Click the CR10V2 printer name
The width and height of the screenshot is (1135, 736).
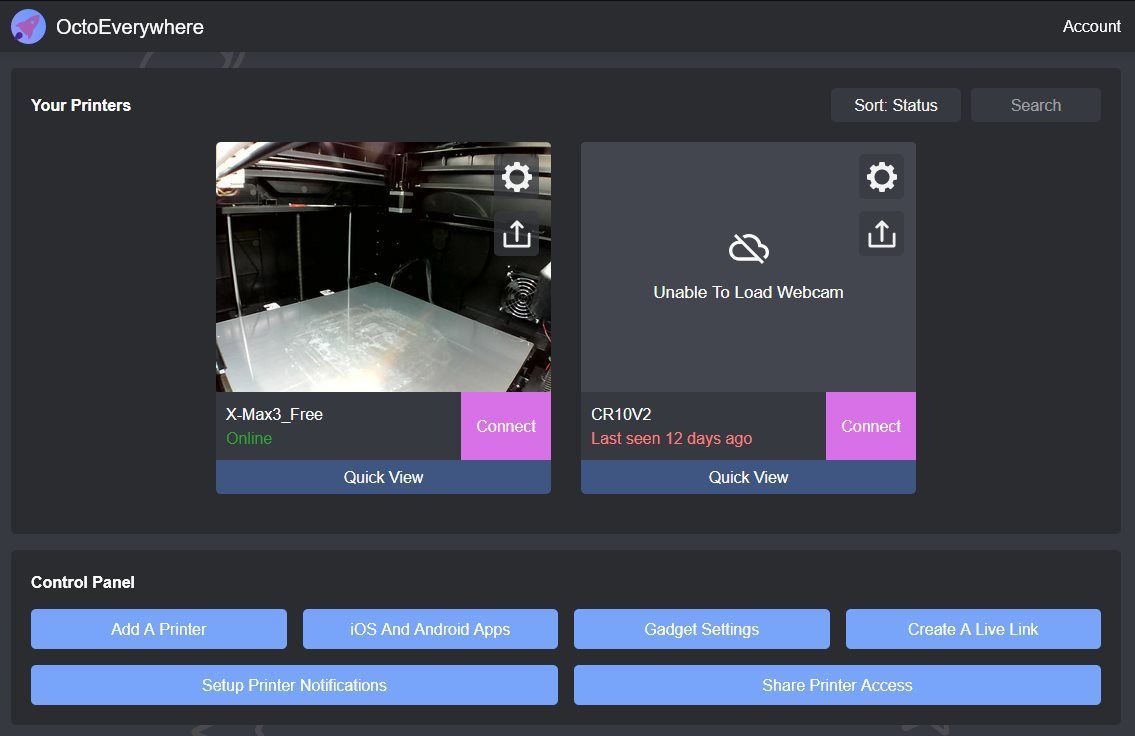(x=621, y=415)
